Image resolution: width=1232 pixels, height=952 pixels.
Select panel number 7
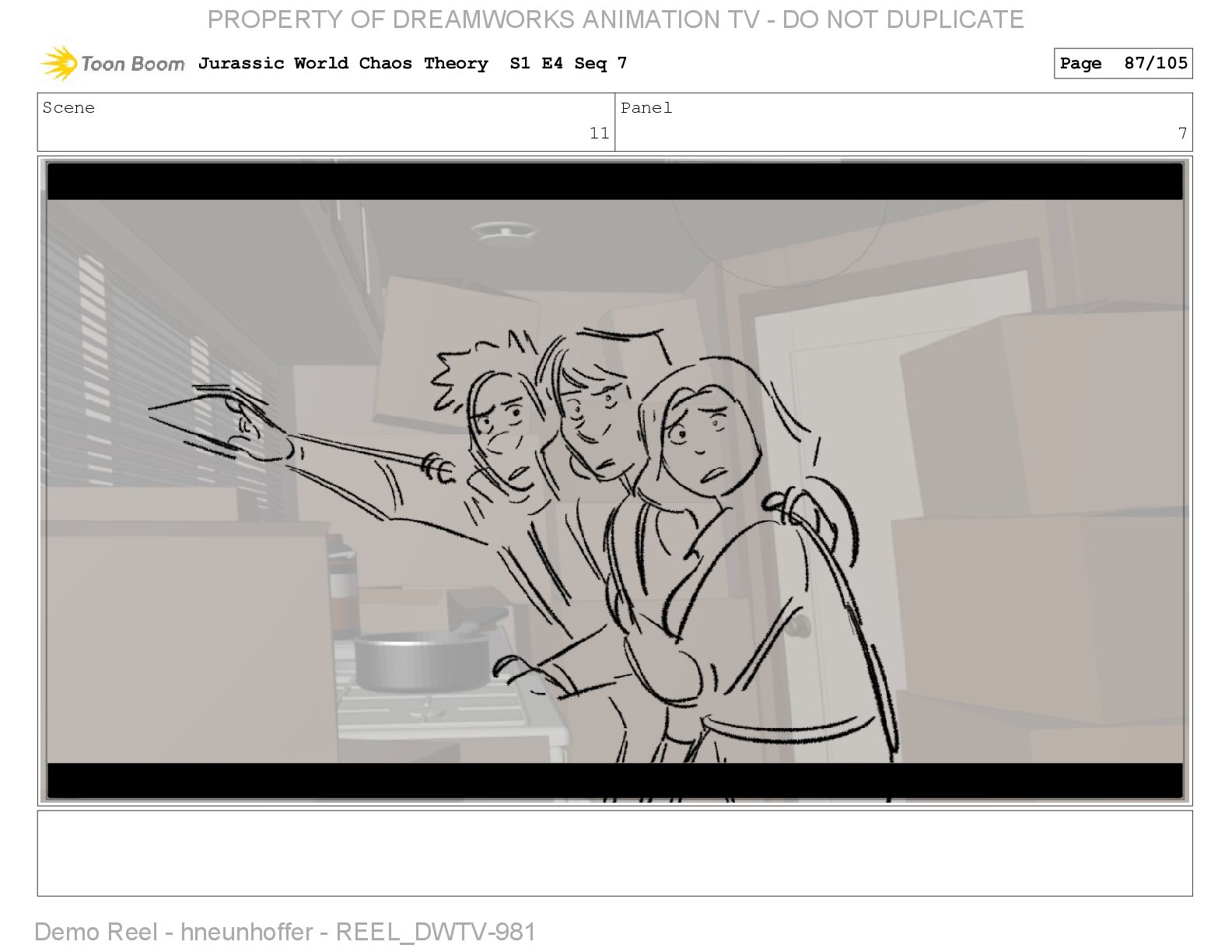point(1182,133)
